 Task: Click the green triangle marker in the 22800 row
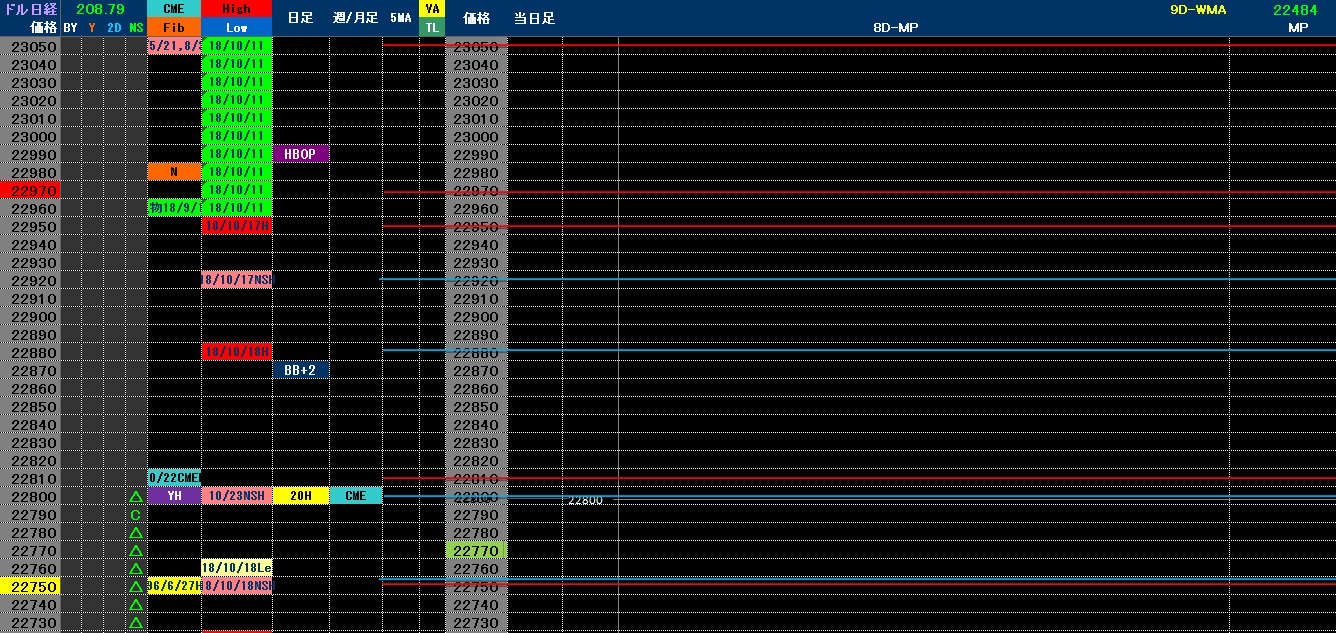[x=135, y=497]
